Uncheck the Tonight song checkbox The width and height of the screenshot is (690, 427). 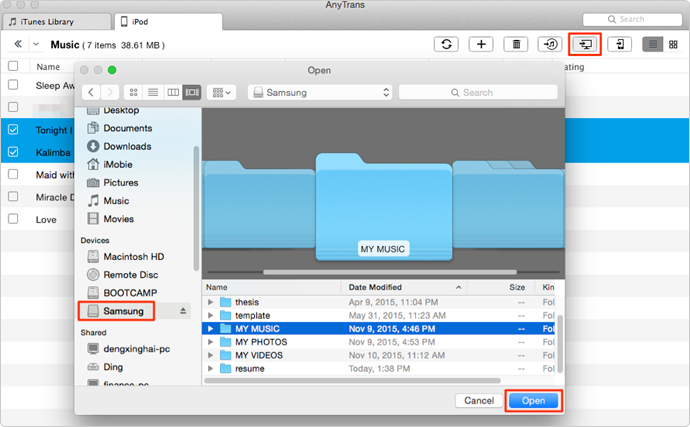(13, 129)
